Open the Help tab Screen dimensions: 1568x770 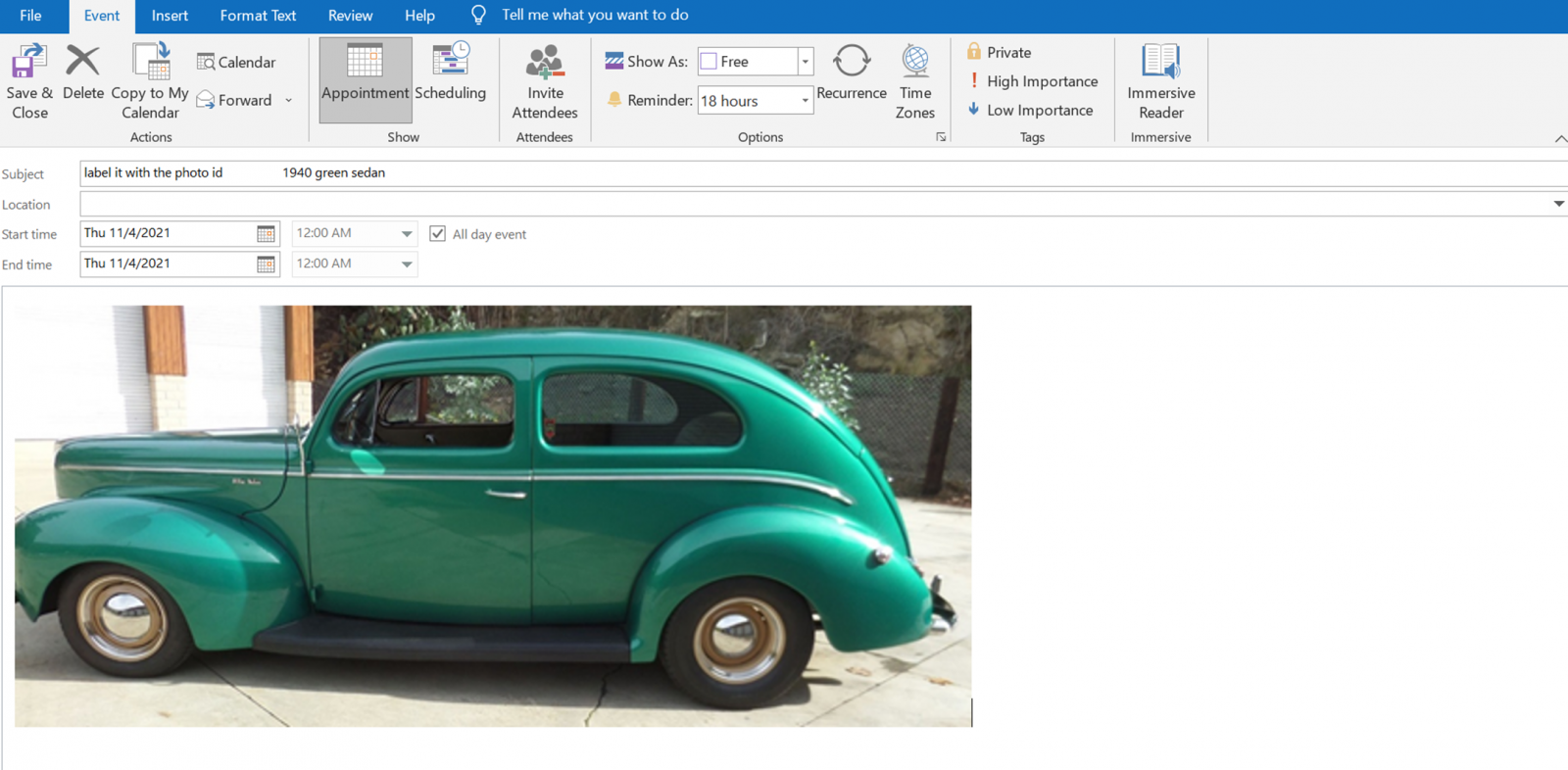click(419, 16)
